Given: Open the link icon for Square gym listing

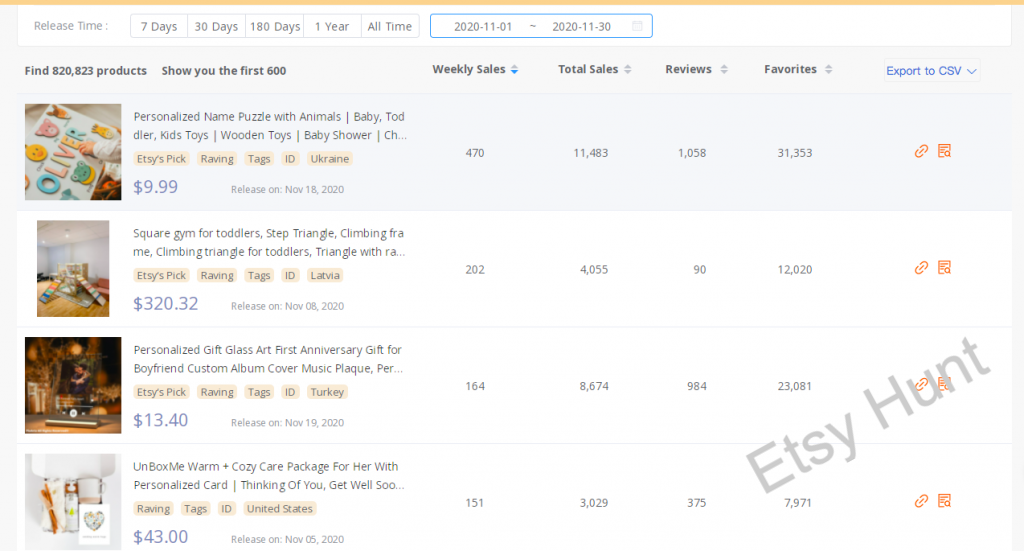Looking at the screenshot, I should pyautogui.click(x=922, y=268).
